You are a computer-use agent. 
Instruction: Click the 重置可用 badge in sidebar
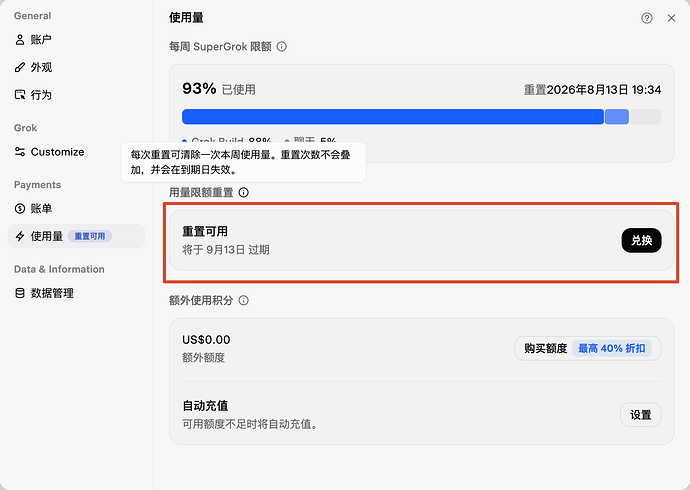90,236
